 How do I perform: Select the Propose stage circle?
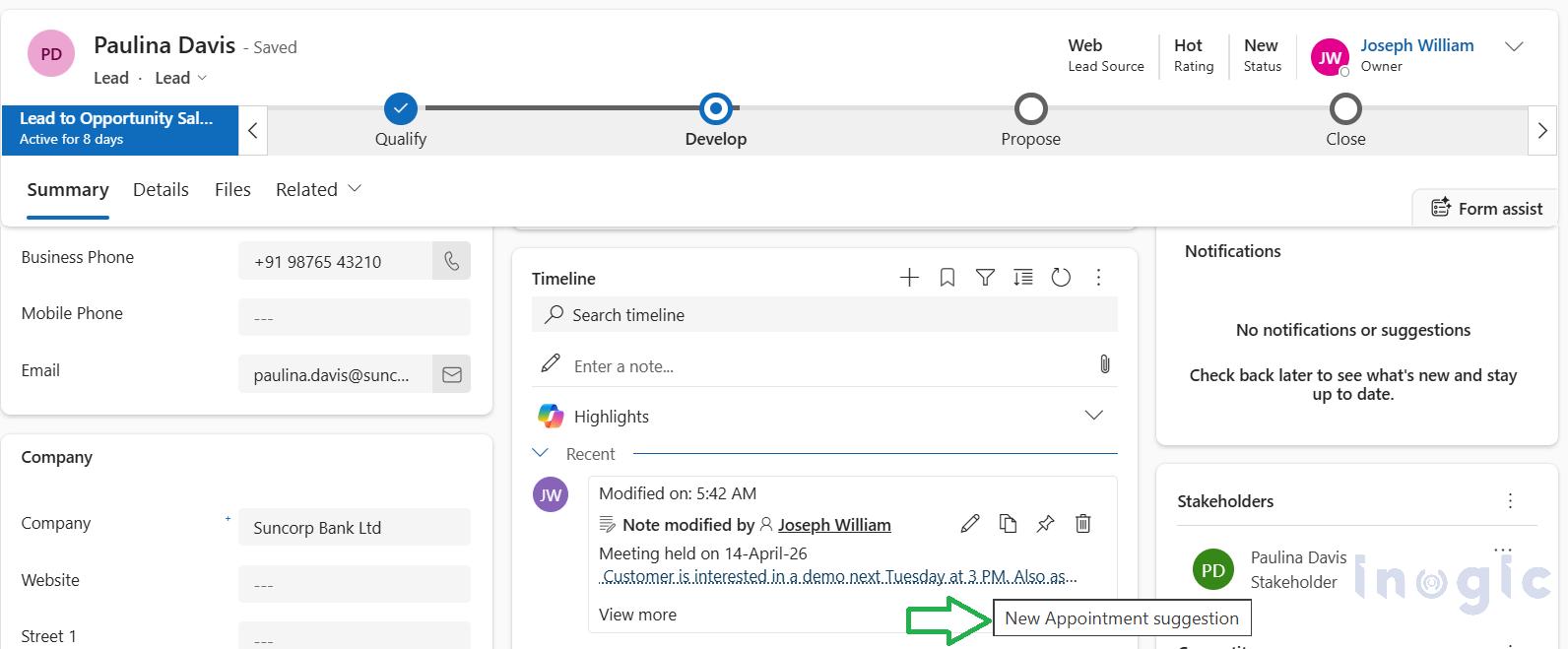(1031, 108)
